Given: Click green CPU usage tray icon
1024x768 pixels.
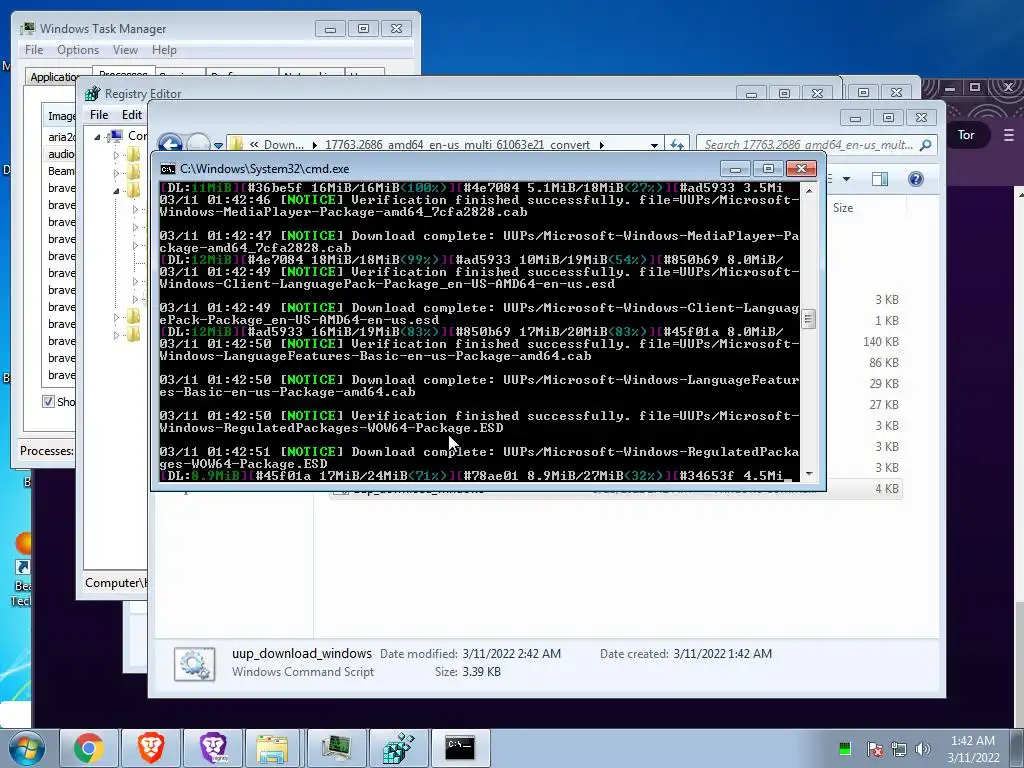Looking at the screenshot, I should tap(844, 748).
